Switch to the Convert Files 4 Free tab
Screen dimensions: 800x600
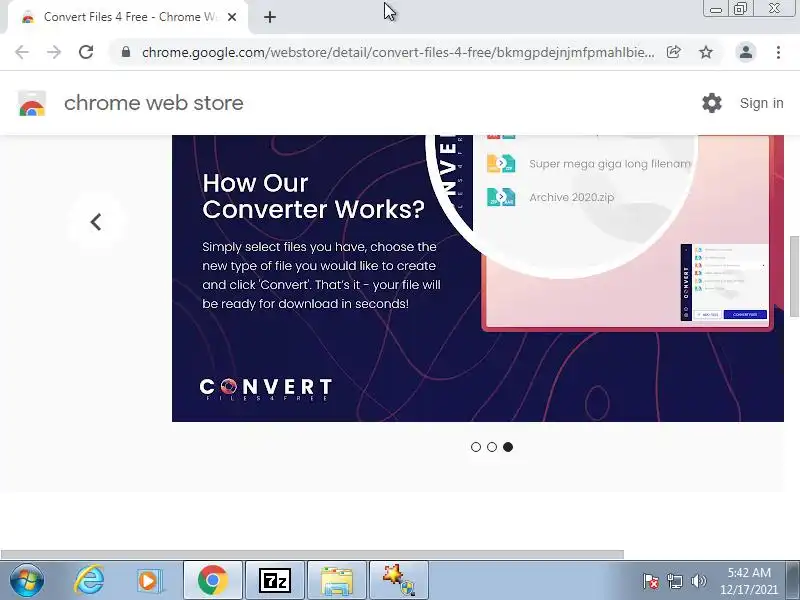pyautogui.click(x=128, y=17)
